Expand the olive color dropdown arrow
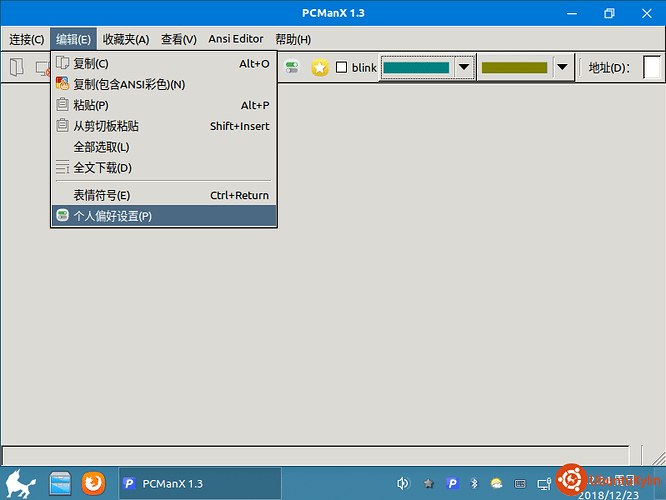Screen dimensions: 666x500 click(x=562, y=67)
